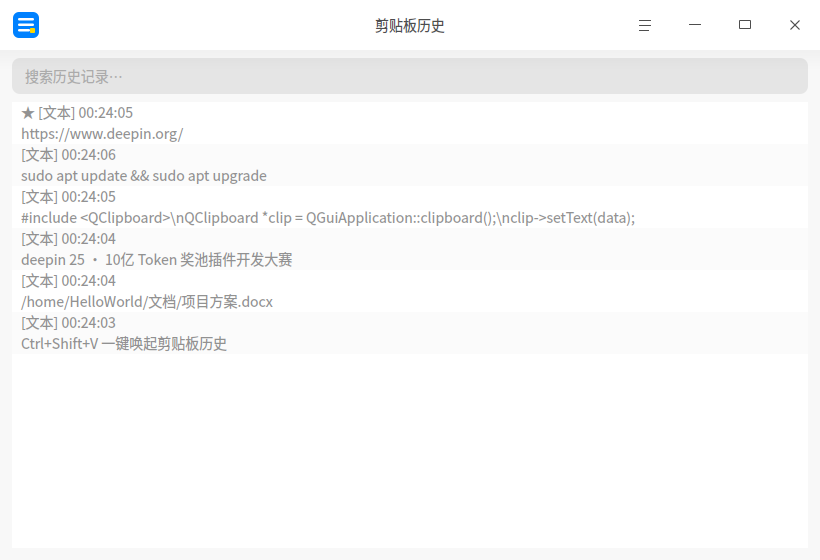Minimize the clipboard history window
820x560 pixels.
click(694, 25)
